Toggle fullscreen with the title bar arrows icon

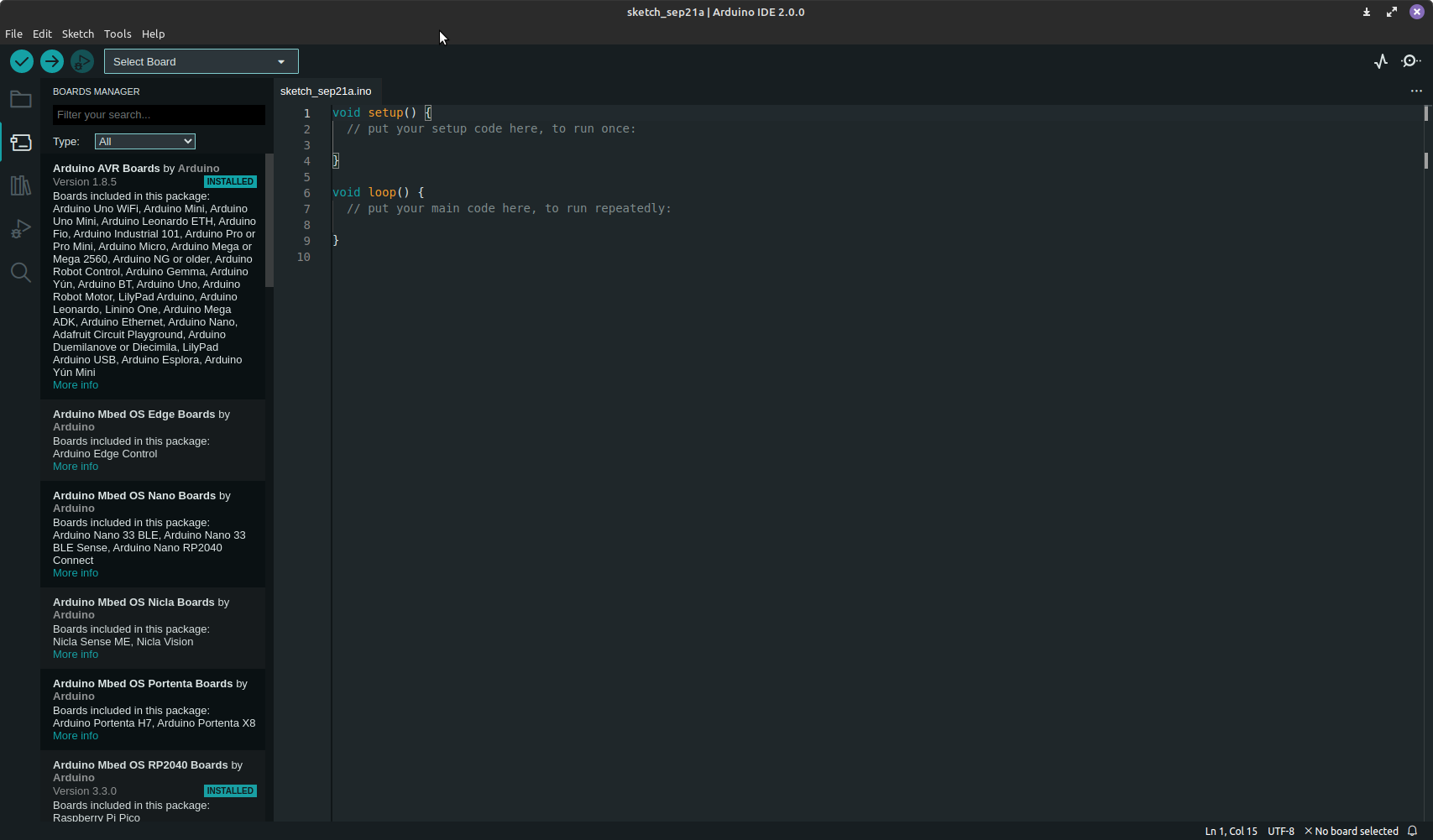tap(1392, 12)
